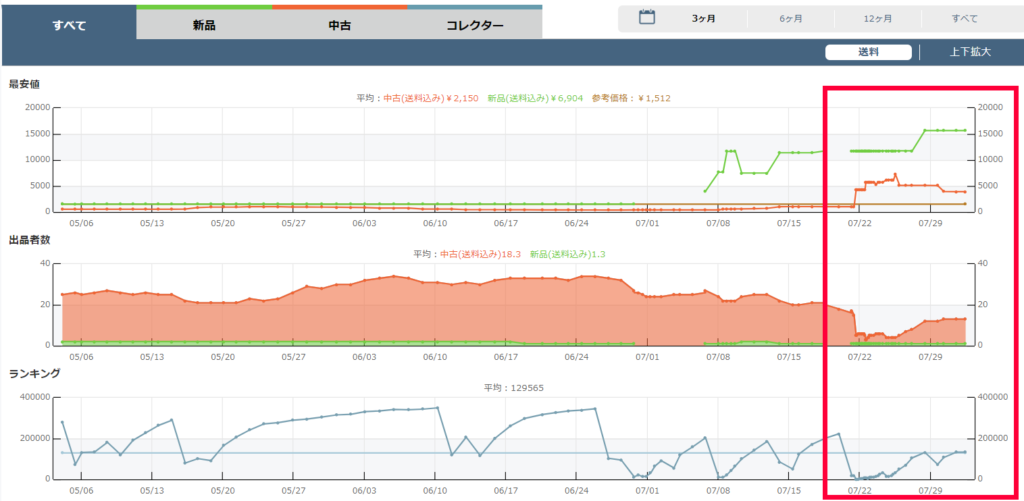The width and height of the screenshot is (1024, 501).
Task: Click the 上下拡大 button
Action: click(x=970, y=52)
